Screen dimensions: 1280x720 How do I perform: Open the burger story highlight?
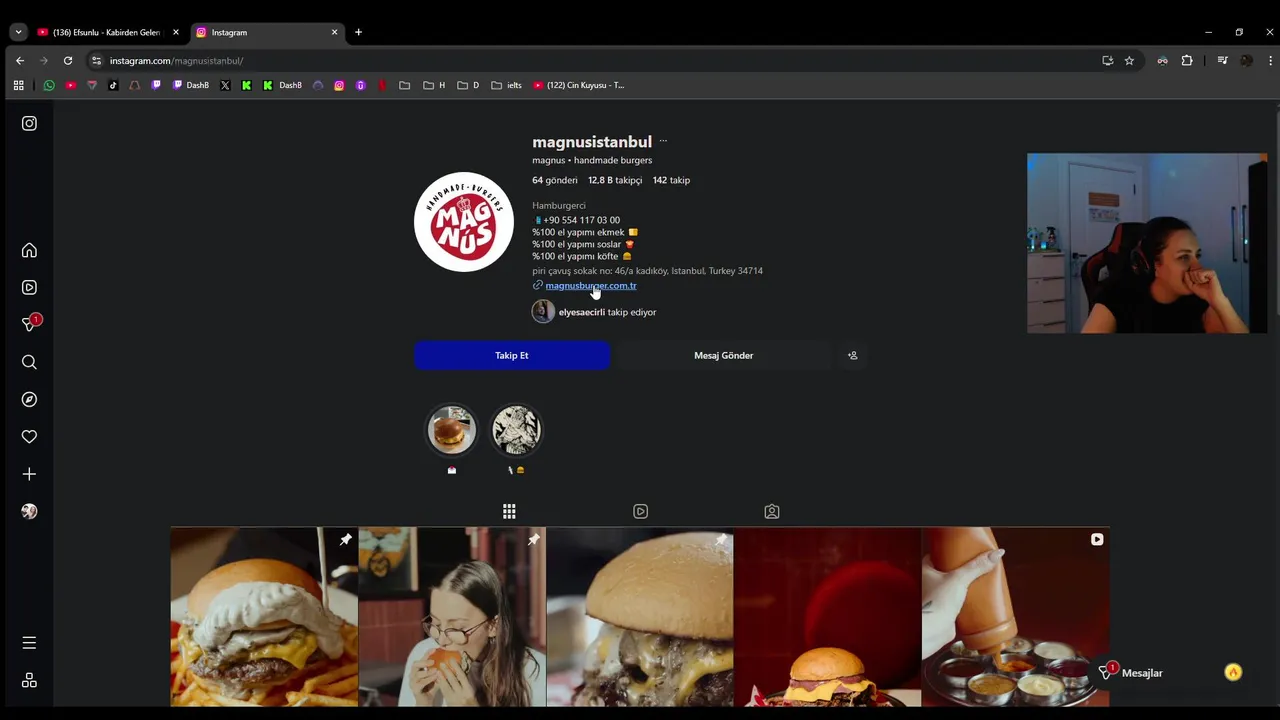(452, 430)
